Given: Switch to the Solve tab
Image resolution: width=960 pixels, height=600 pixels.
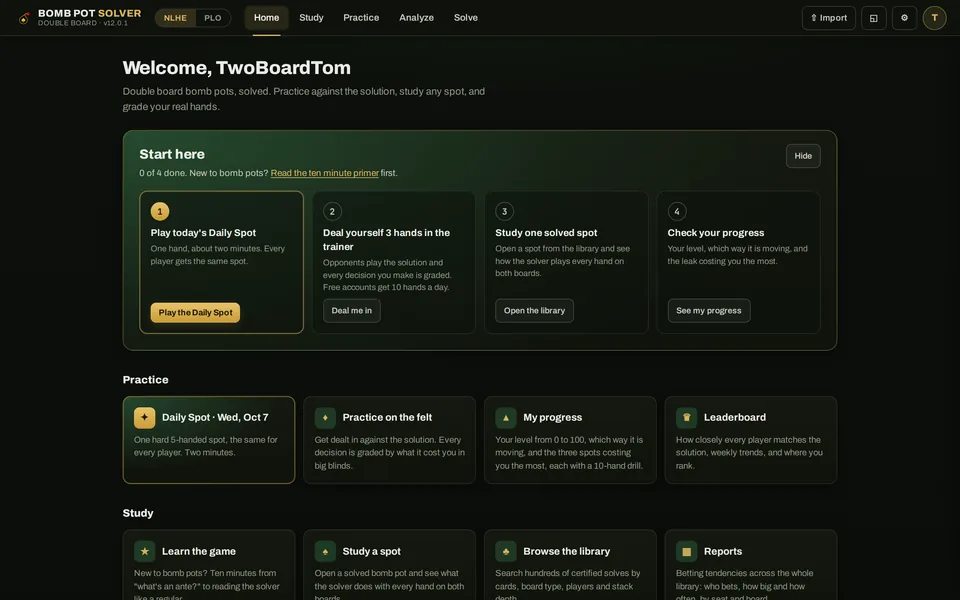Looking at the screenshot, I should tap(466, 18).
